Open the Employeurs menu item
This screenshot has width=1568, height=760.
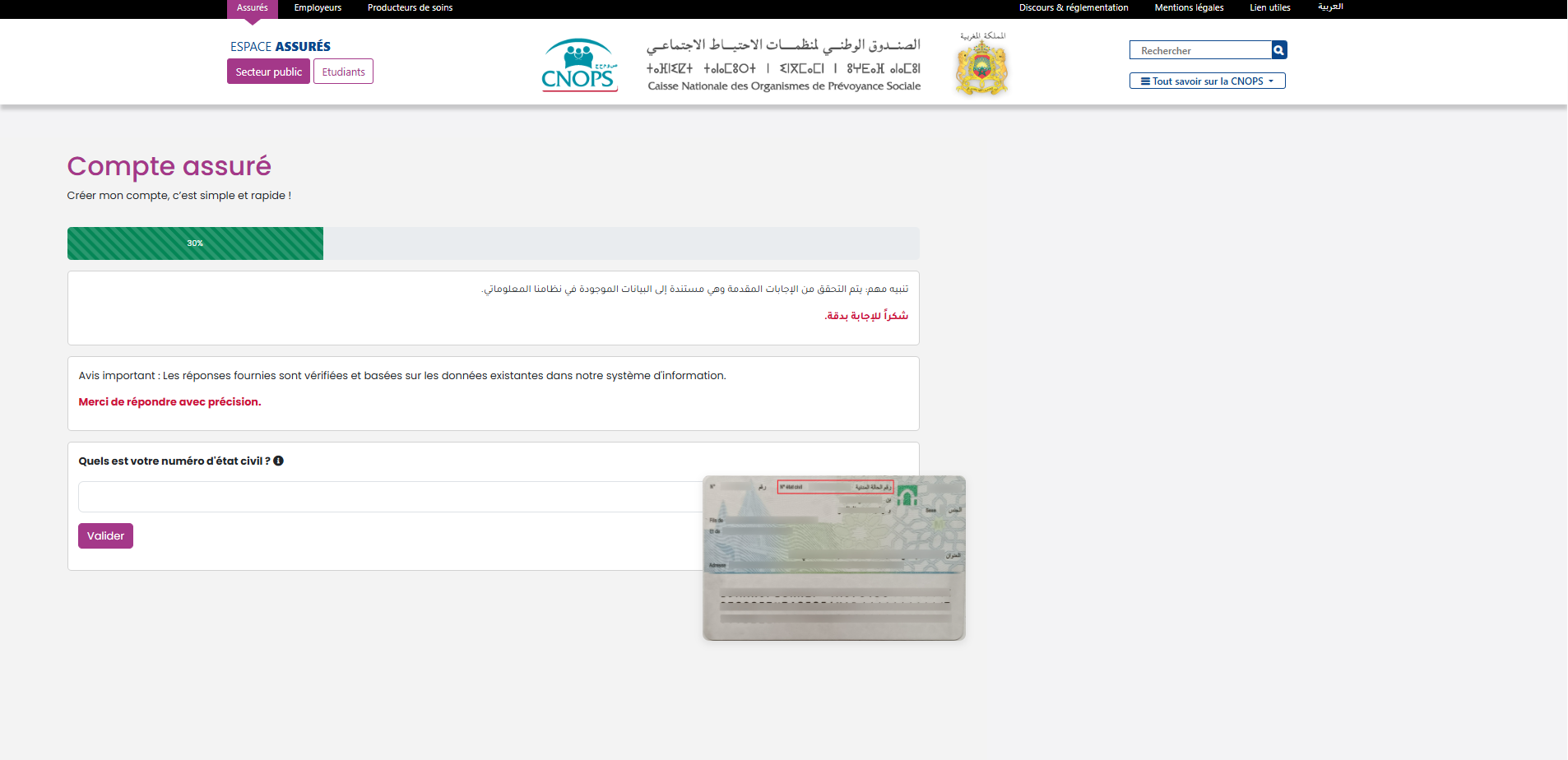pyautogui.click(x=318, y=8)
